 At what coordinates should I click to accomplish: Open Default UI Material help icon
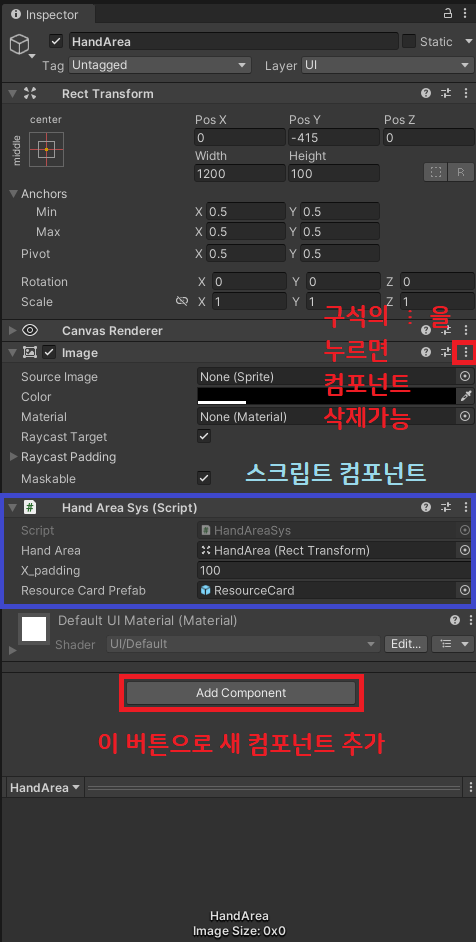(x=454, y=621)
